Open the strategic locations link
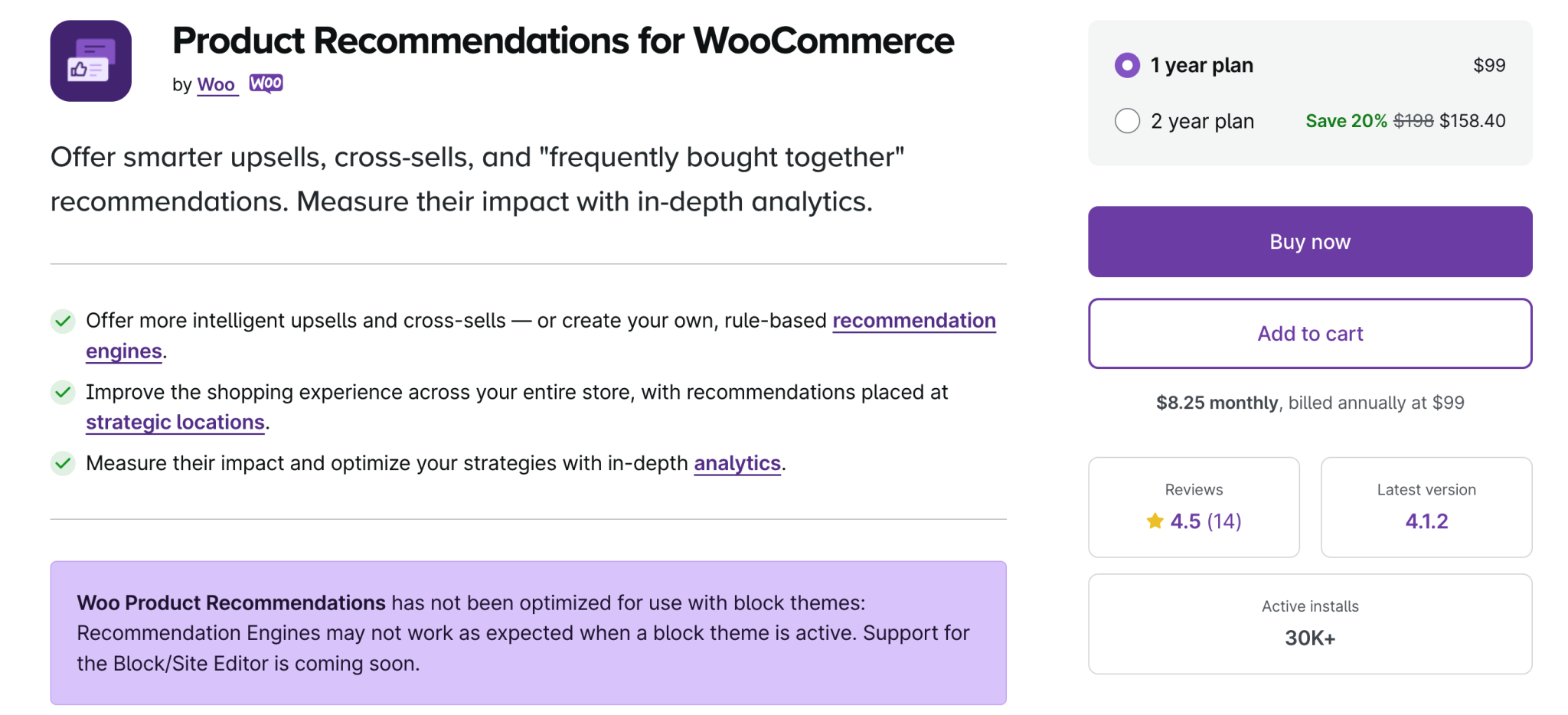Viewport: 1568px width, 715px height. pos(175,422)
